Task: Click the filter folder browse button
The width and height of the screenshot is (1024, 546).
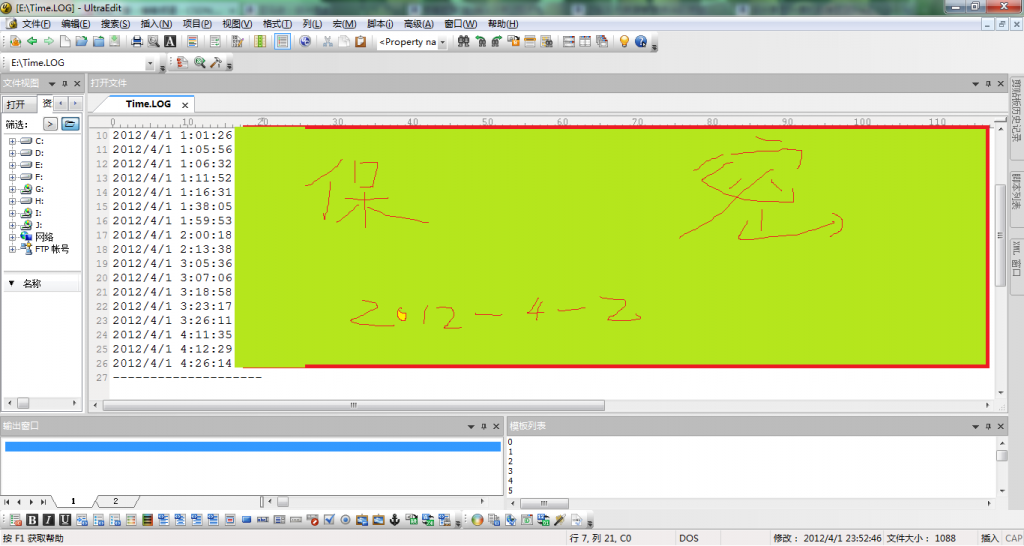Action: 70,124
